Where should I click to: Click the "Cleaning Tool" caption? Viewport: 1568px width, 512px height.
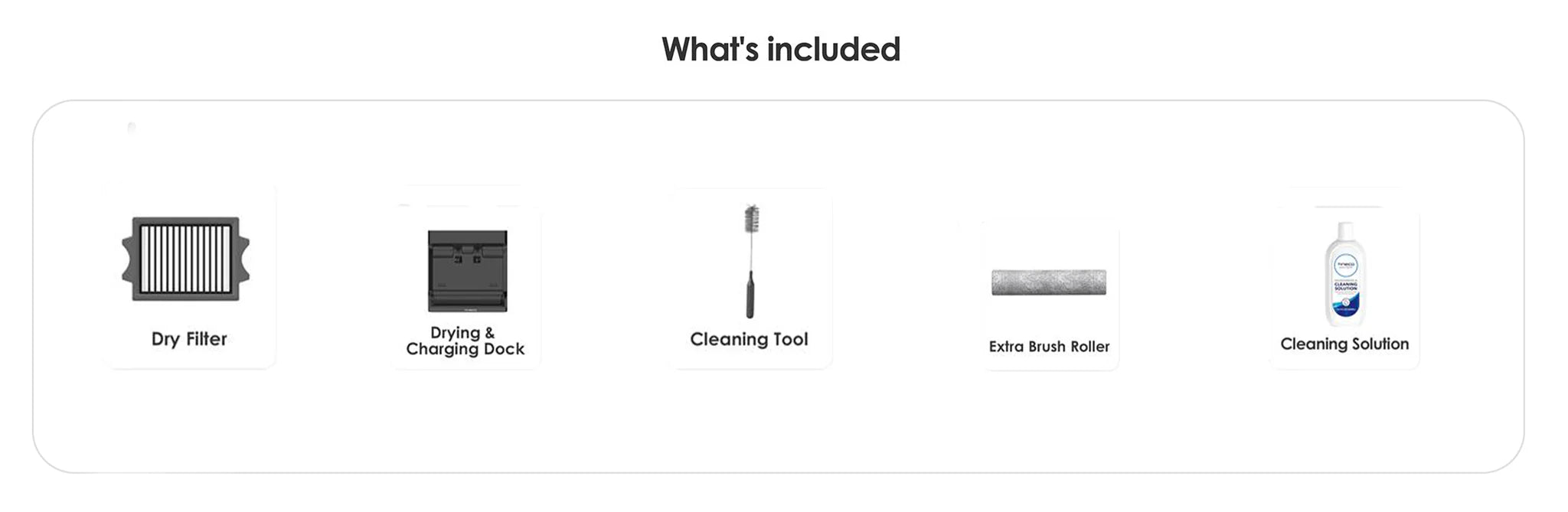click(x=749, y=339)
